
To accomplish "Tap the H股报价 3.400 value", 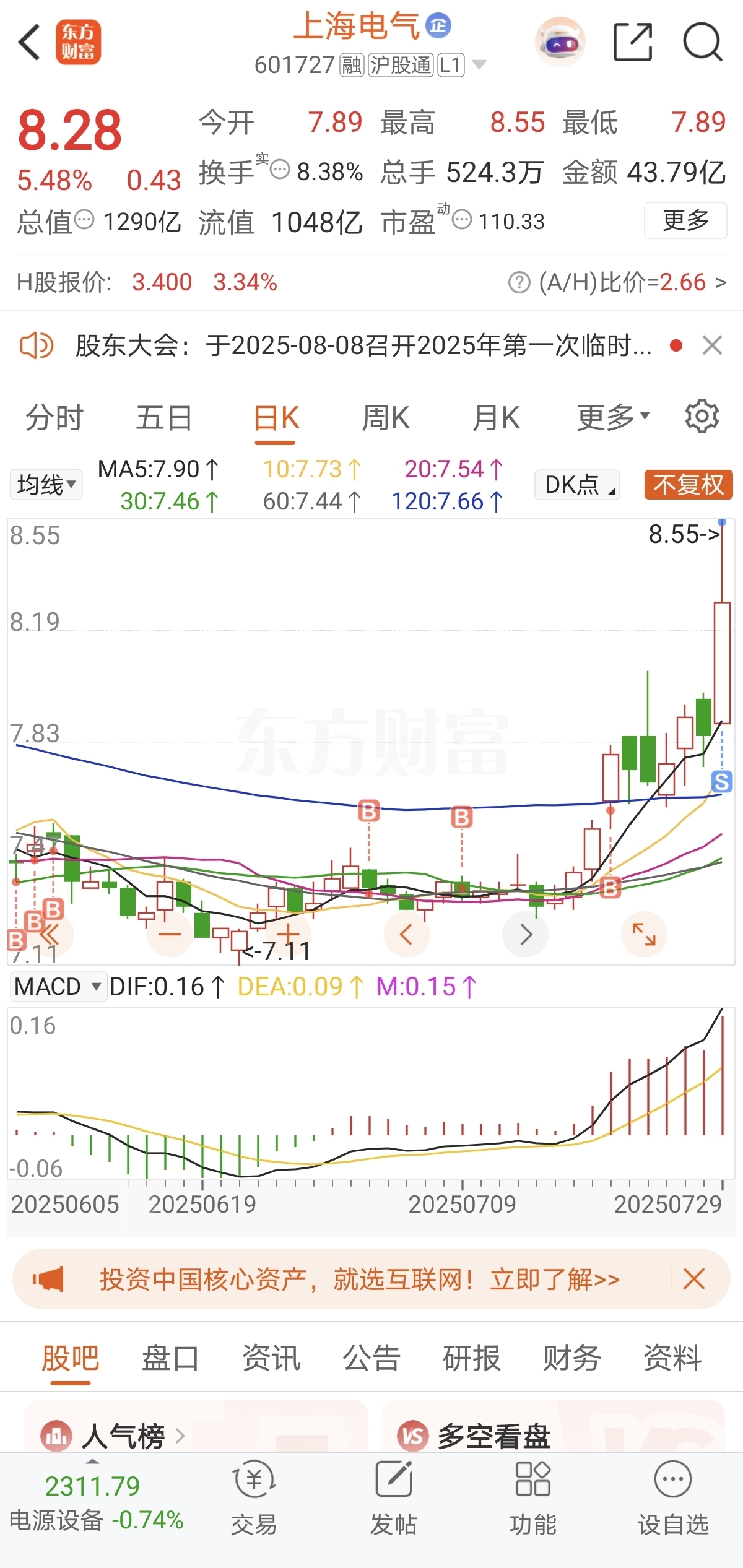I will (x=162, y=282).
